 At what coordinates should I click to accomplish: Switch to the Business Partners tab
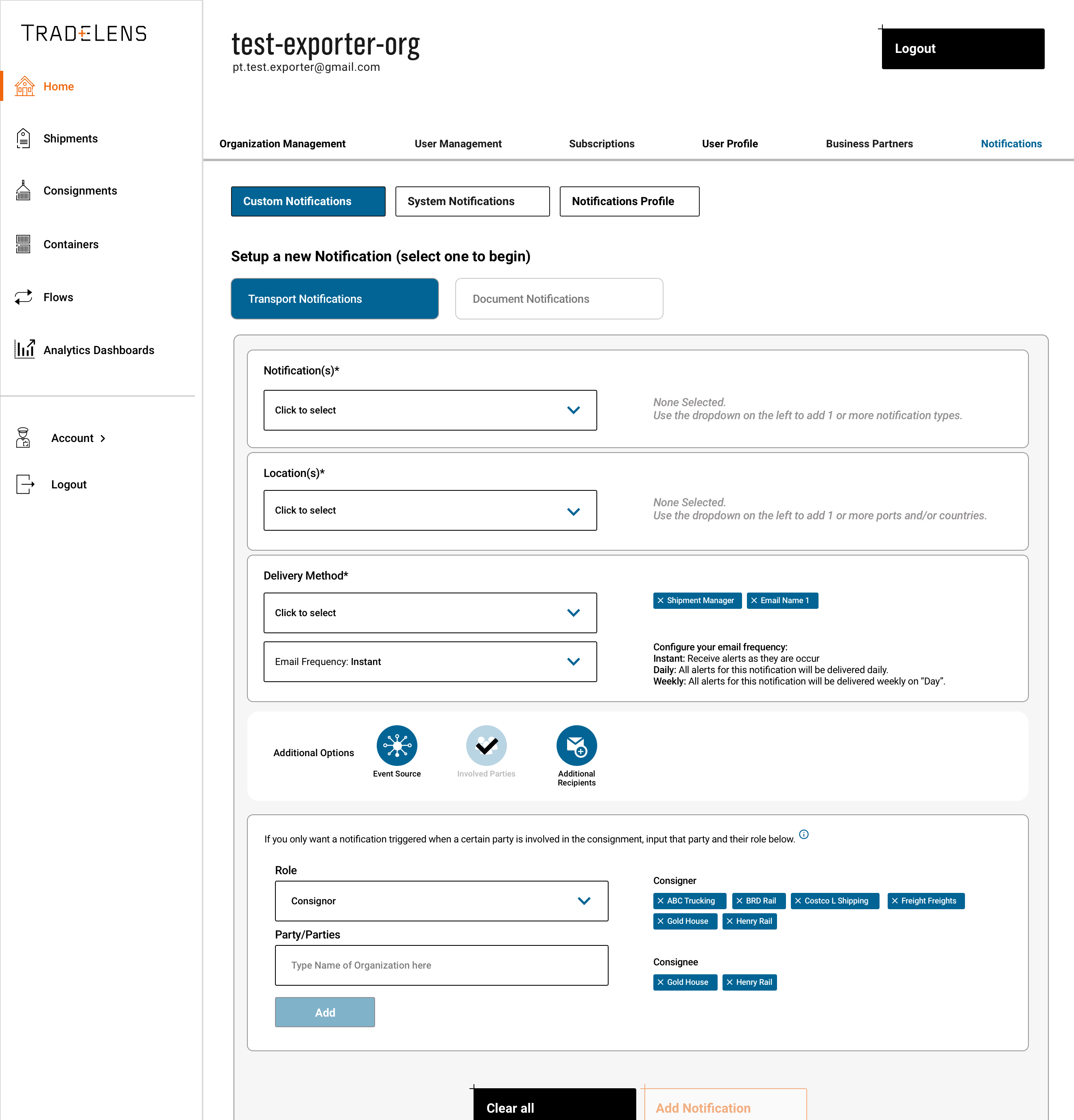[869, 144]
